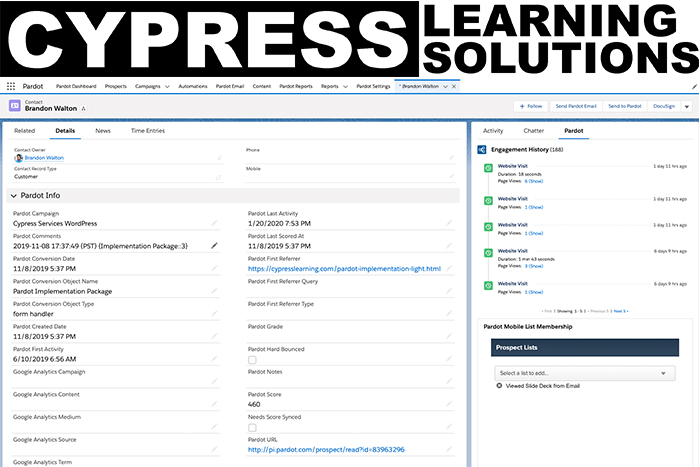Viewport: 700px width, 467px height.
Task: Open the Campaigns tab dropdown arrow
Action: click(167, 87)
